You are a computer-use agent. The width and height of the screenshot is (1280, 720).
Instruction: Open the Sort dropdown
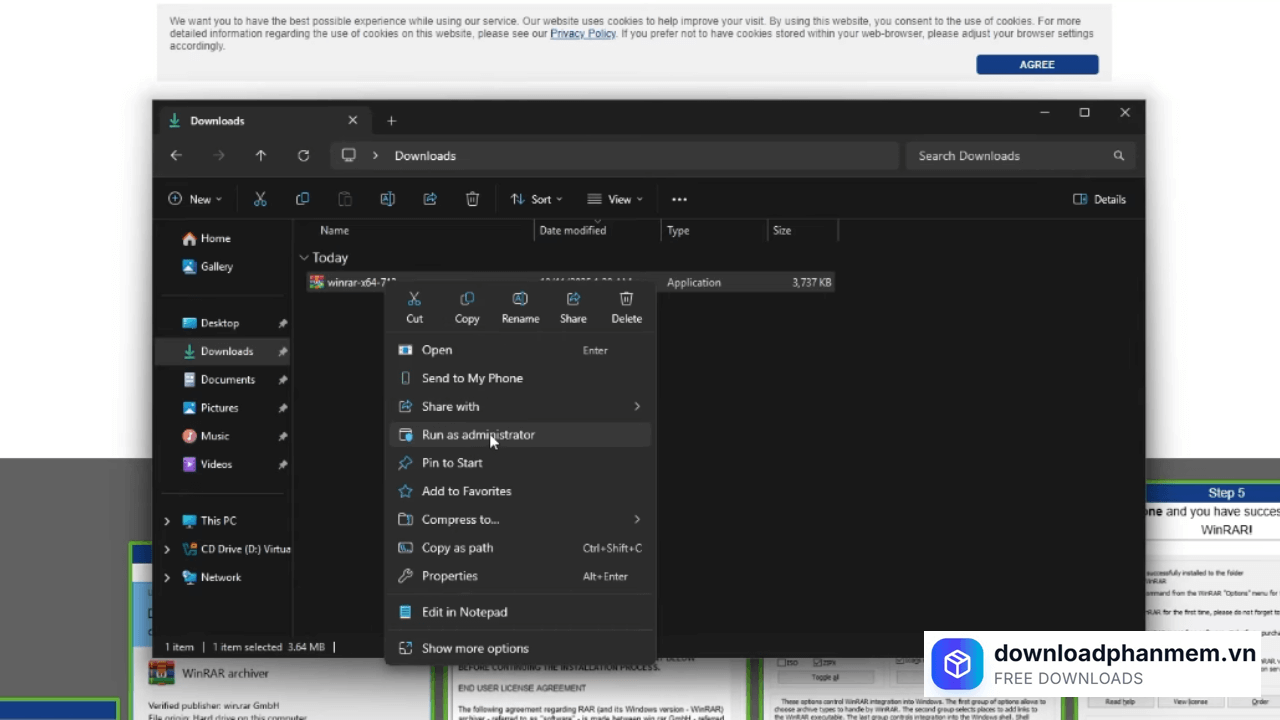536,199
